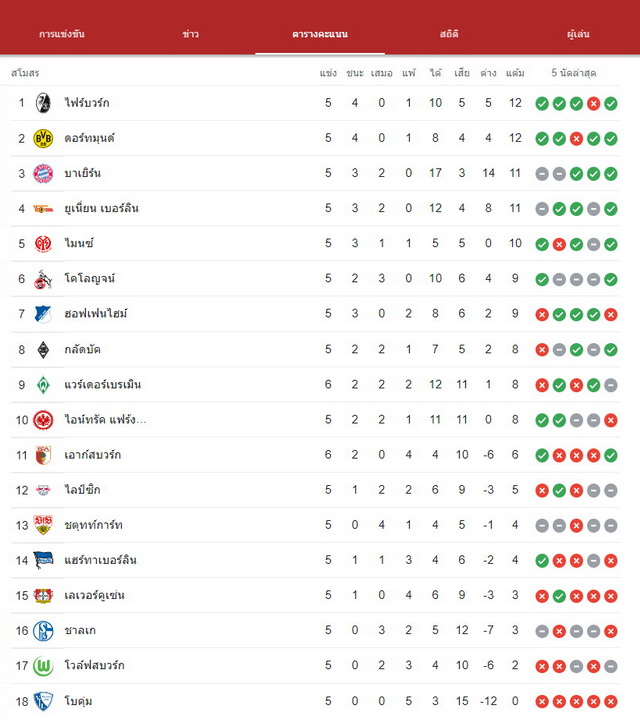
Task: Switch to the ข่าว tab
Action: coord(191,34)
